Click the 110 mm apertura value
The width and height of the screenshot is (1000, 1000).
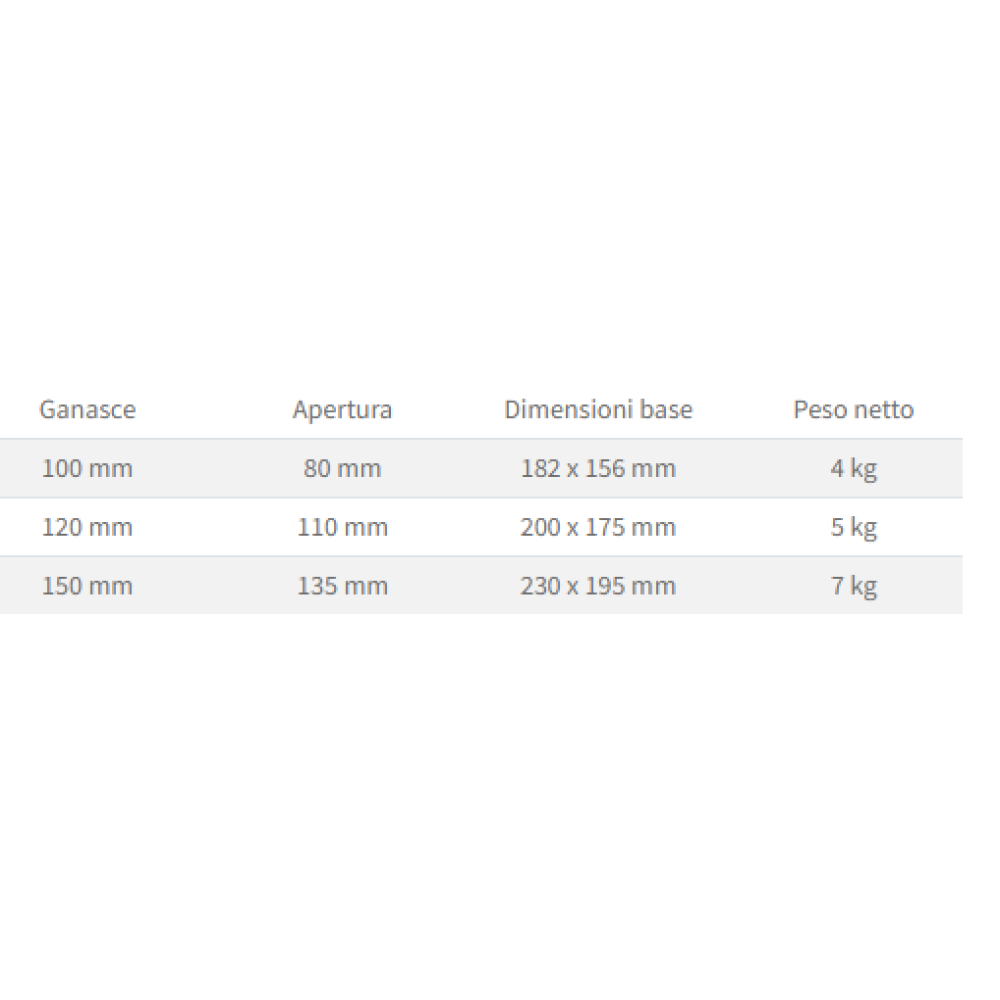coord(342,527)
